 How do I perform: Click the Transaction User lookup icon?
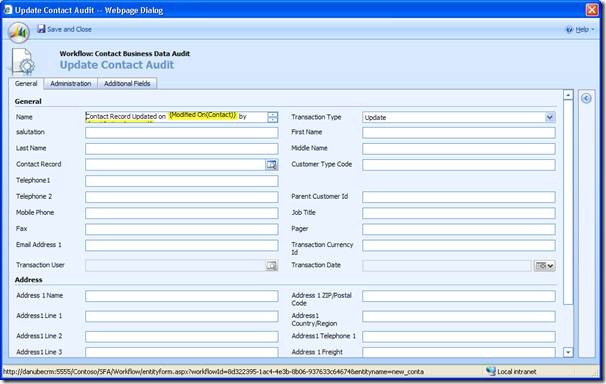pos(272,266)
